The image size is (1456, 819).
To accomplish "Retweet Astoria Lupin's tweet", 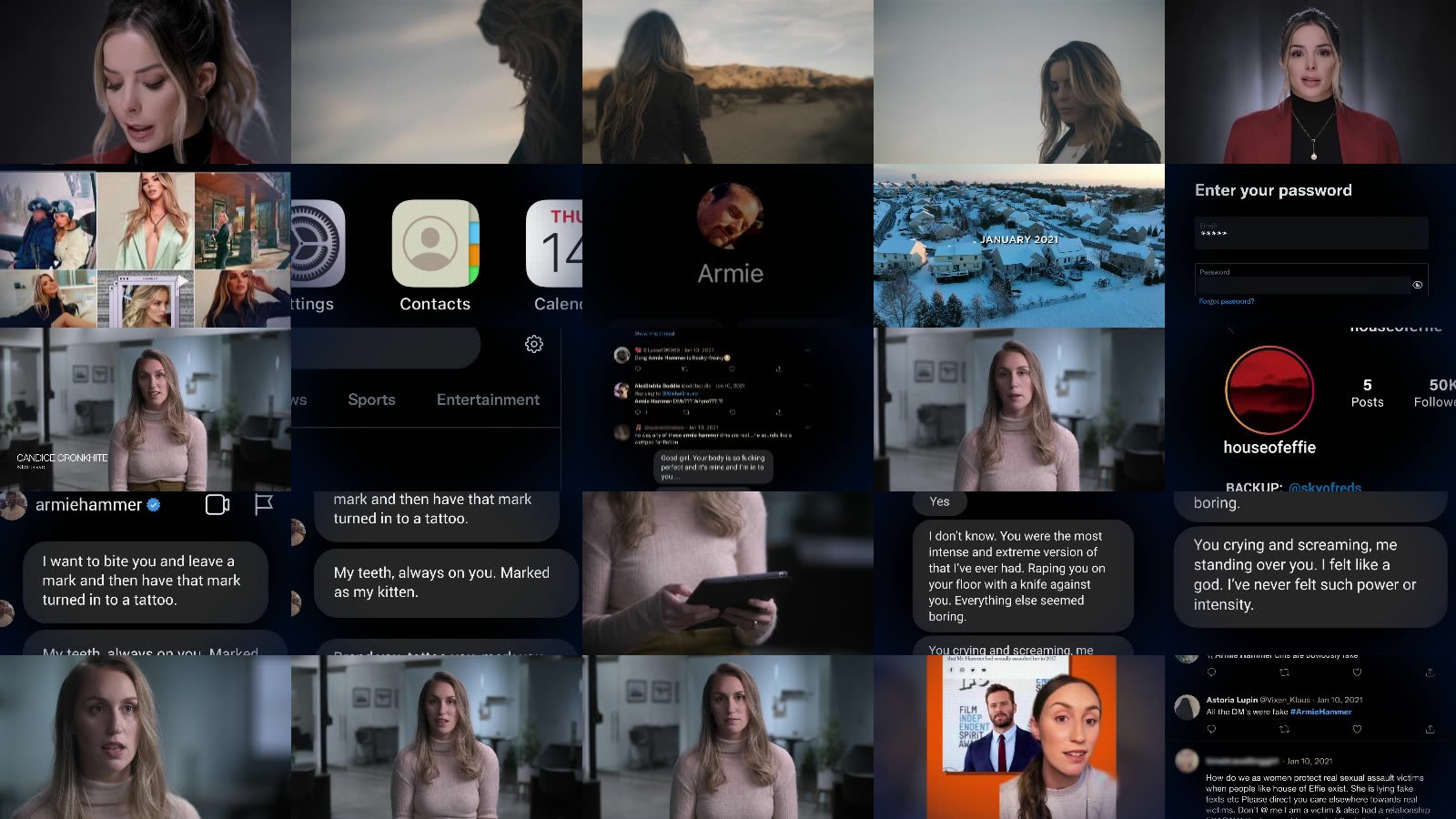I will (x=1284, y=729).
